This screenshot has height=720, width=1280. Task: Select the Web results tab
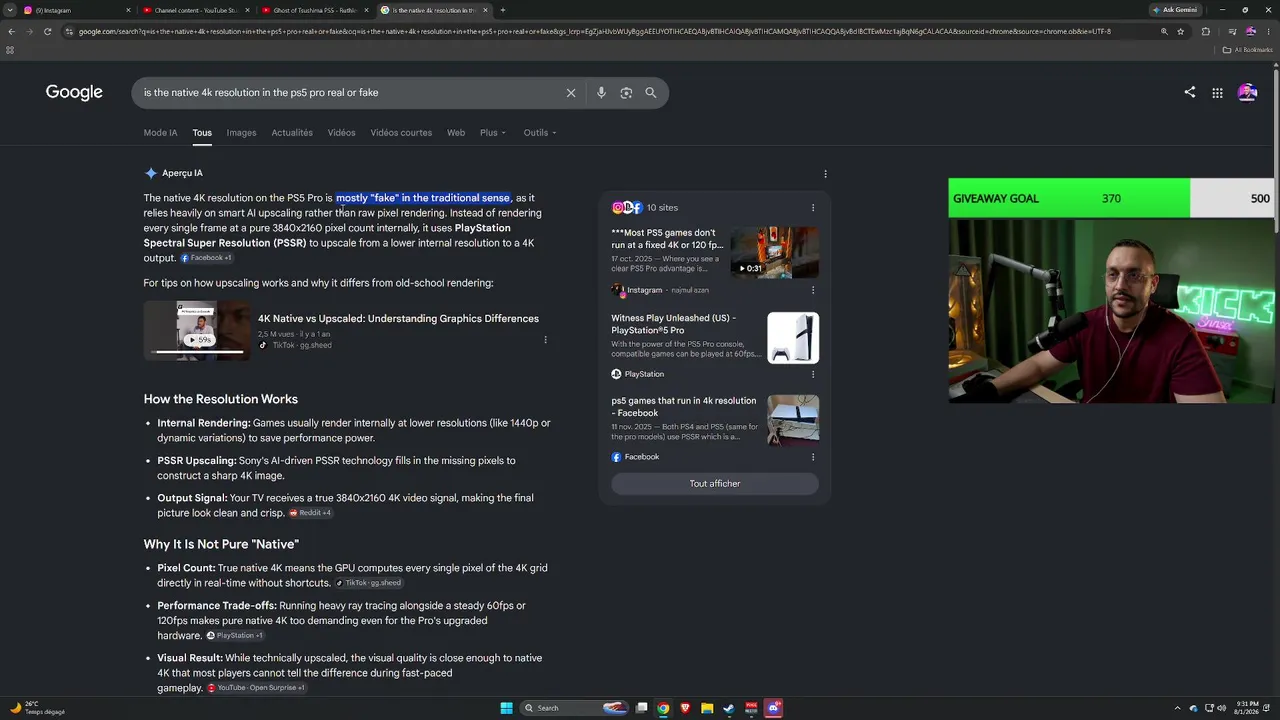456,133
